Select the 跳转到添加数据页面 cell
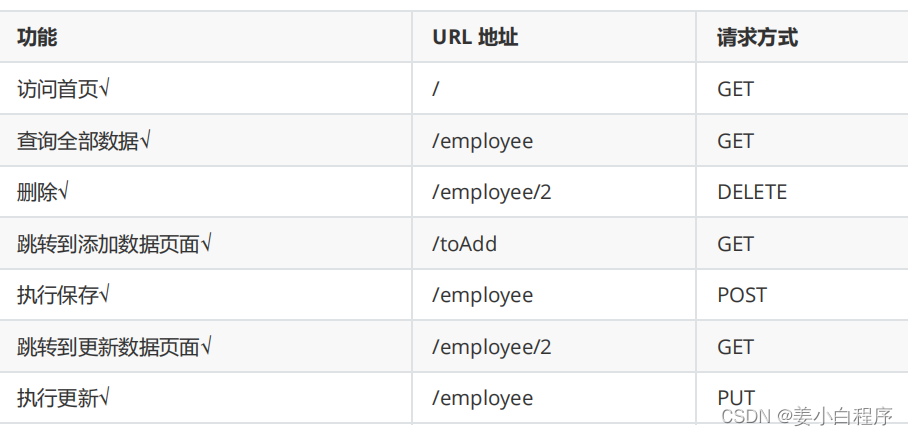Image resolution: width=908 pixels, height=436 pixels. click(115, 244)
